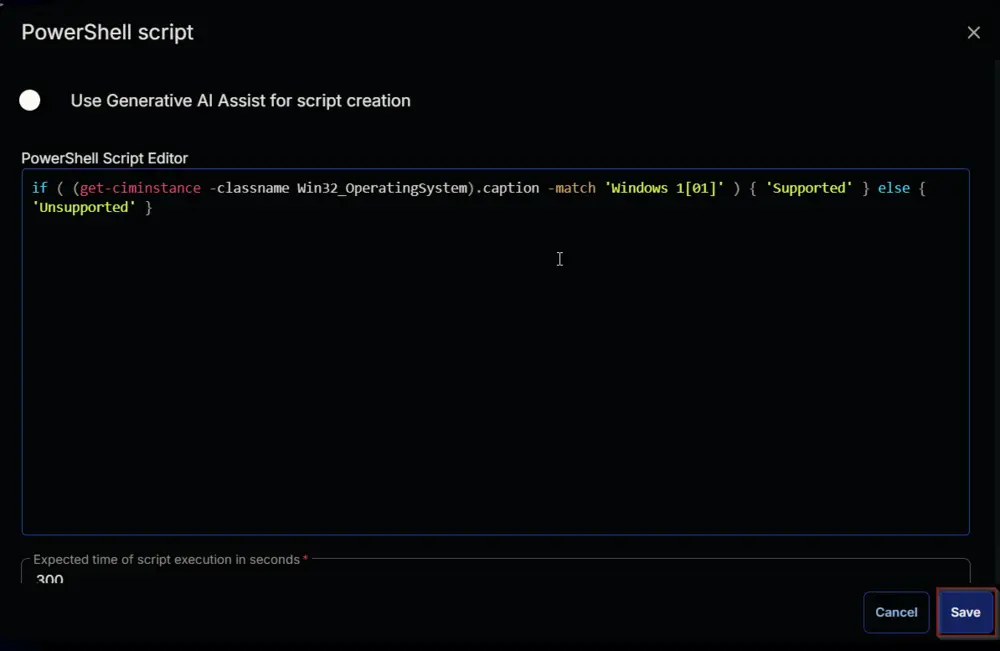Toggle Generative AI Assist switch
Viewport: 1000px width, 651px height.
30,100
